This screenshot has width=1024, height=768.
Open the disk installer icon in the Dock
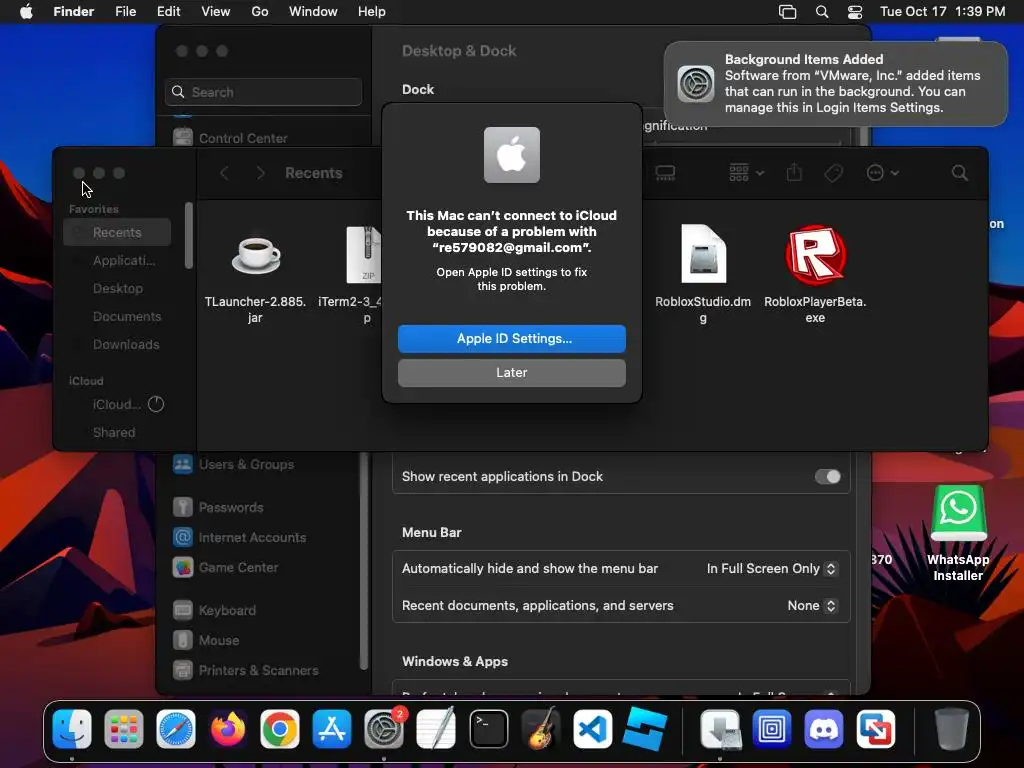pos(720,728)
